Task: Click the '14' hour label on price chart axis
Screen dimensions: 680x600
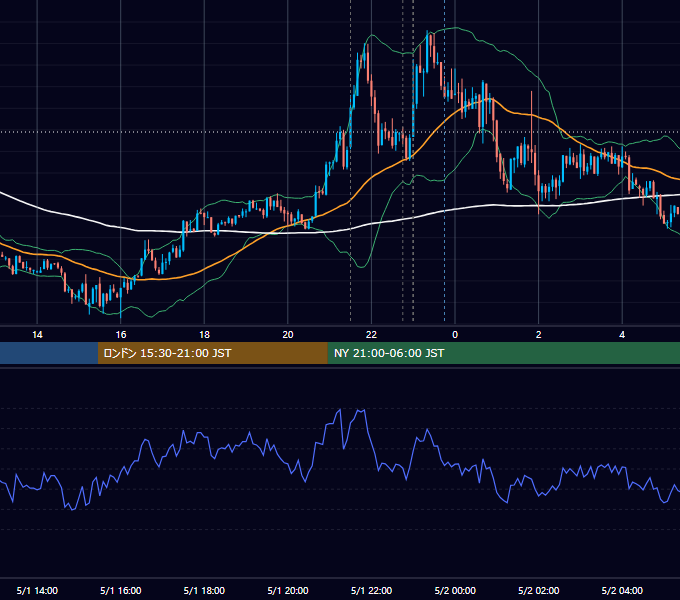Action: [37, 335]
